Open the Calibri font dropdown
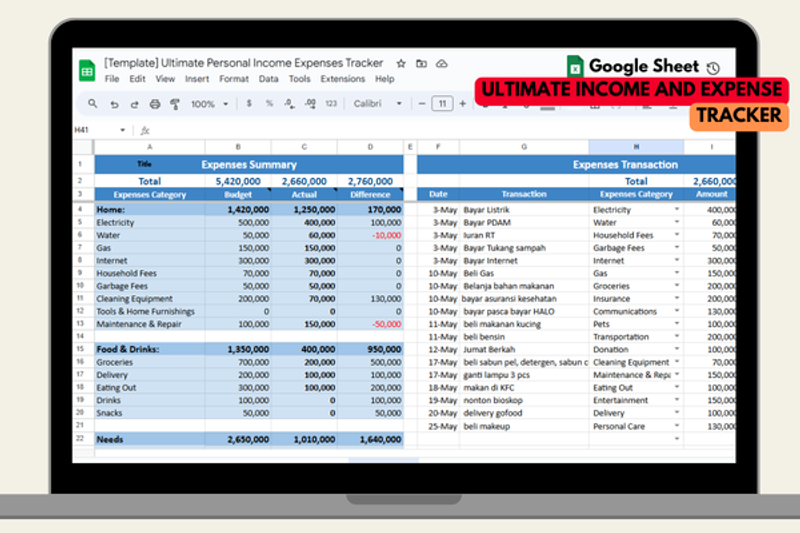Viewport: 800px width, 533px height. [x=378, y=104]
